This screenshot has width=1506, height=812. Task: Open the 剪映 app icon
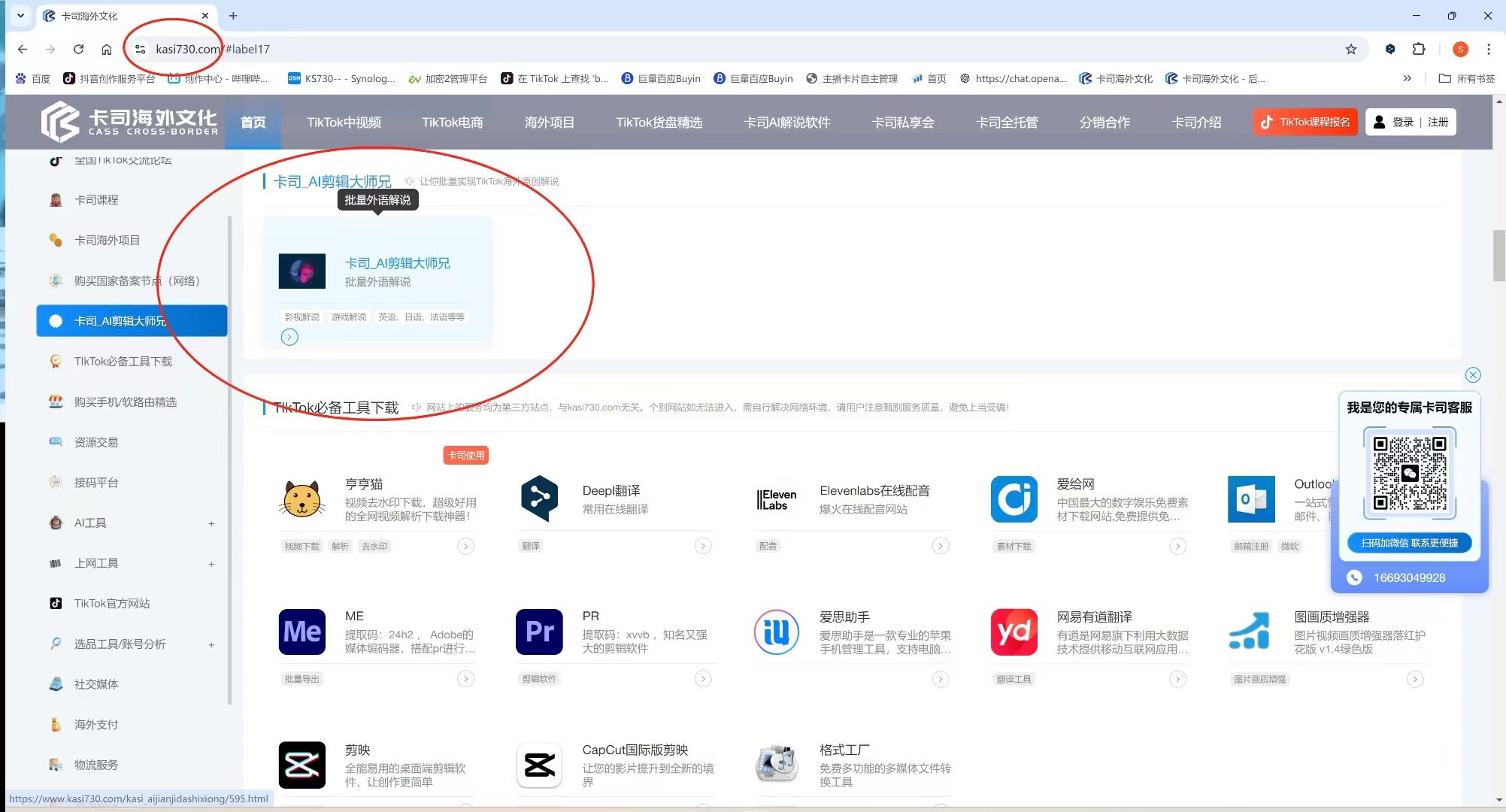pos(302,765)
